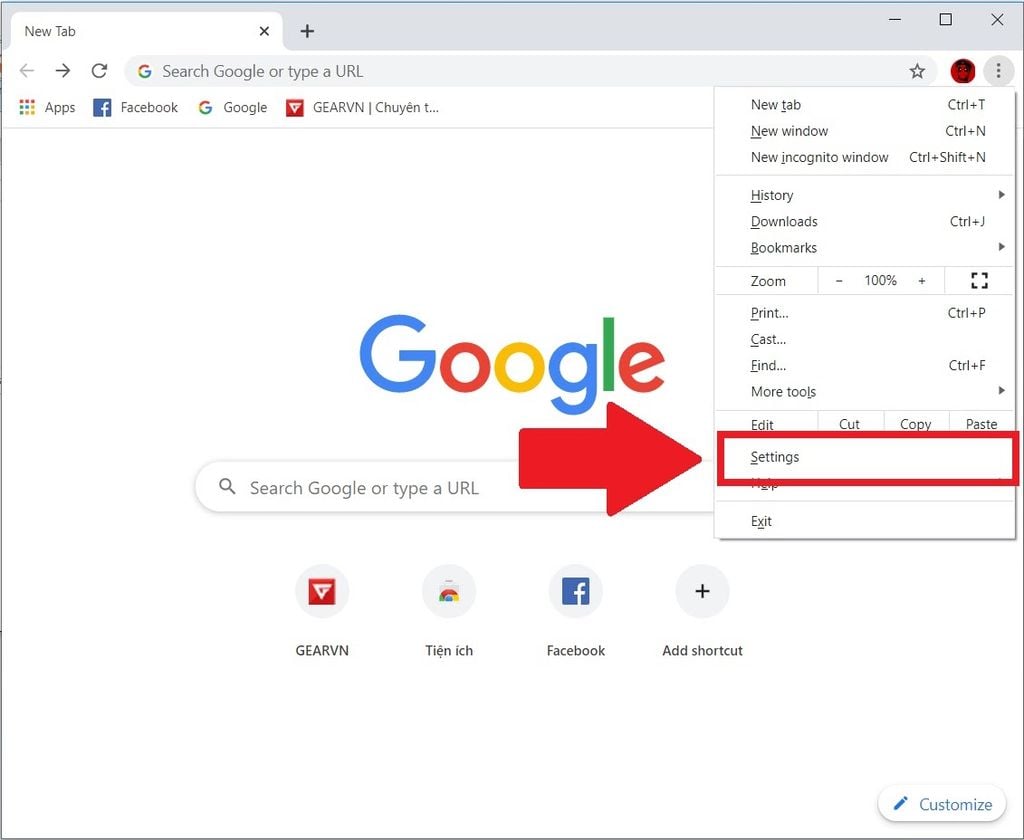Image resolution: width=1024 pixels, height=840 pixels.
Task: Open Downloads from the menu
Action: [865, 221]
